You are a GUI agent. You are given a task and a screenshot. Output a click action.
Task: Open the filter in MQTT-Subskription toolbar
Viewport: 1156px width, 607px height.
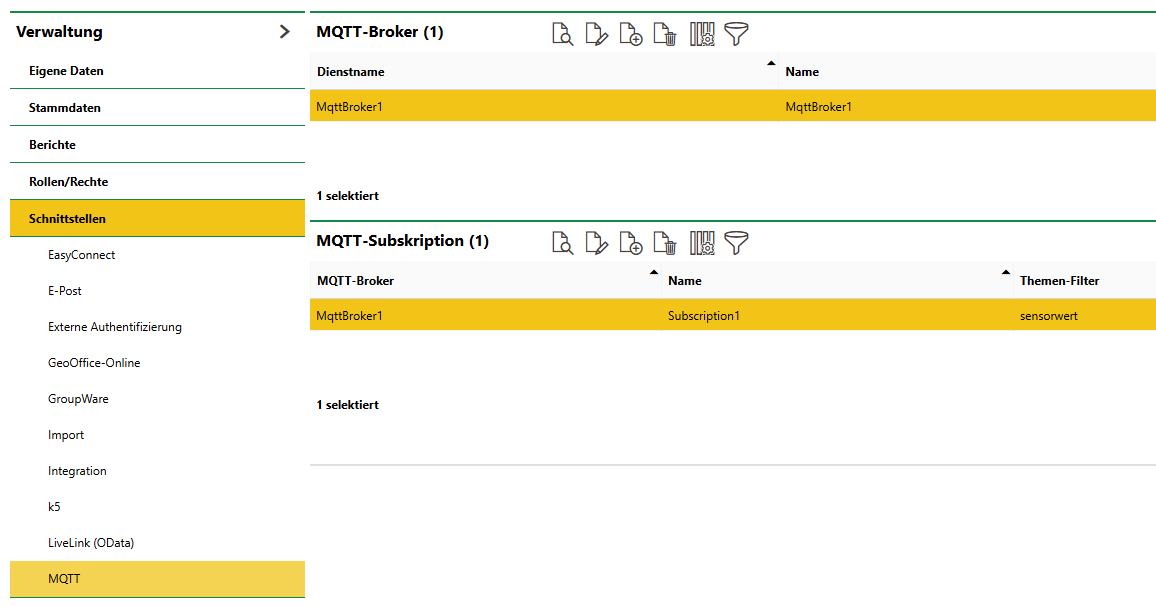click(x=736, y=243)
